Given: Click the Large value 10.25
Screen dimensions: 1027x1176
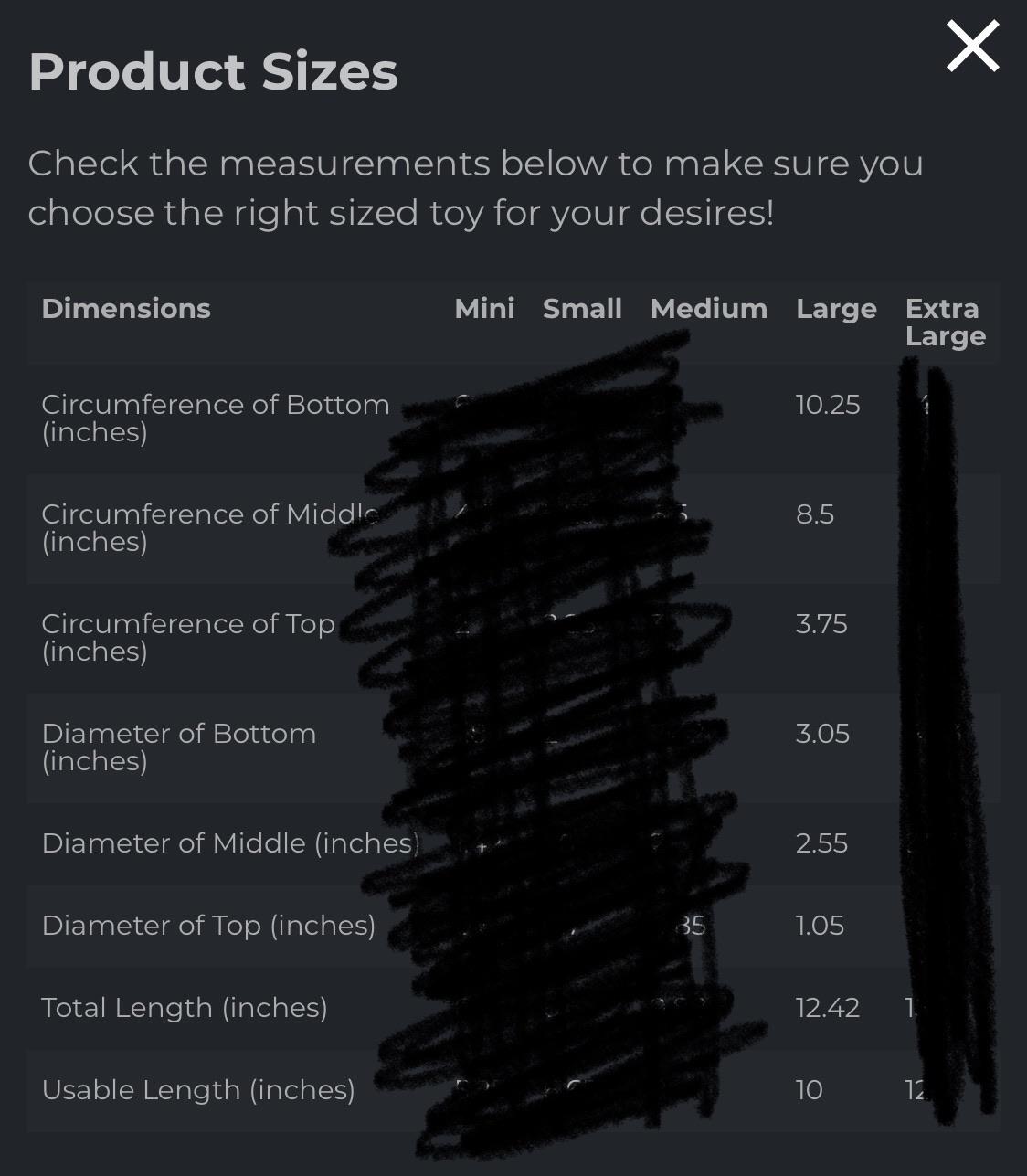Looking at the screenshot, I should 828,405.
